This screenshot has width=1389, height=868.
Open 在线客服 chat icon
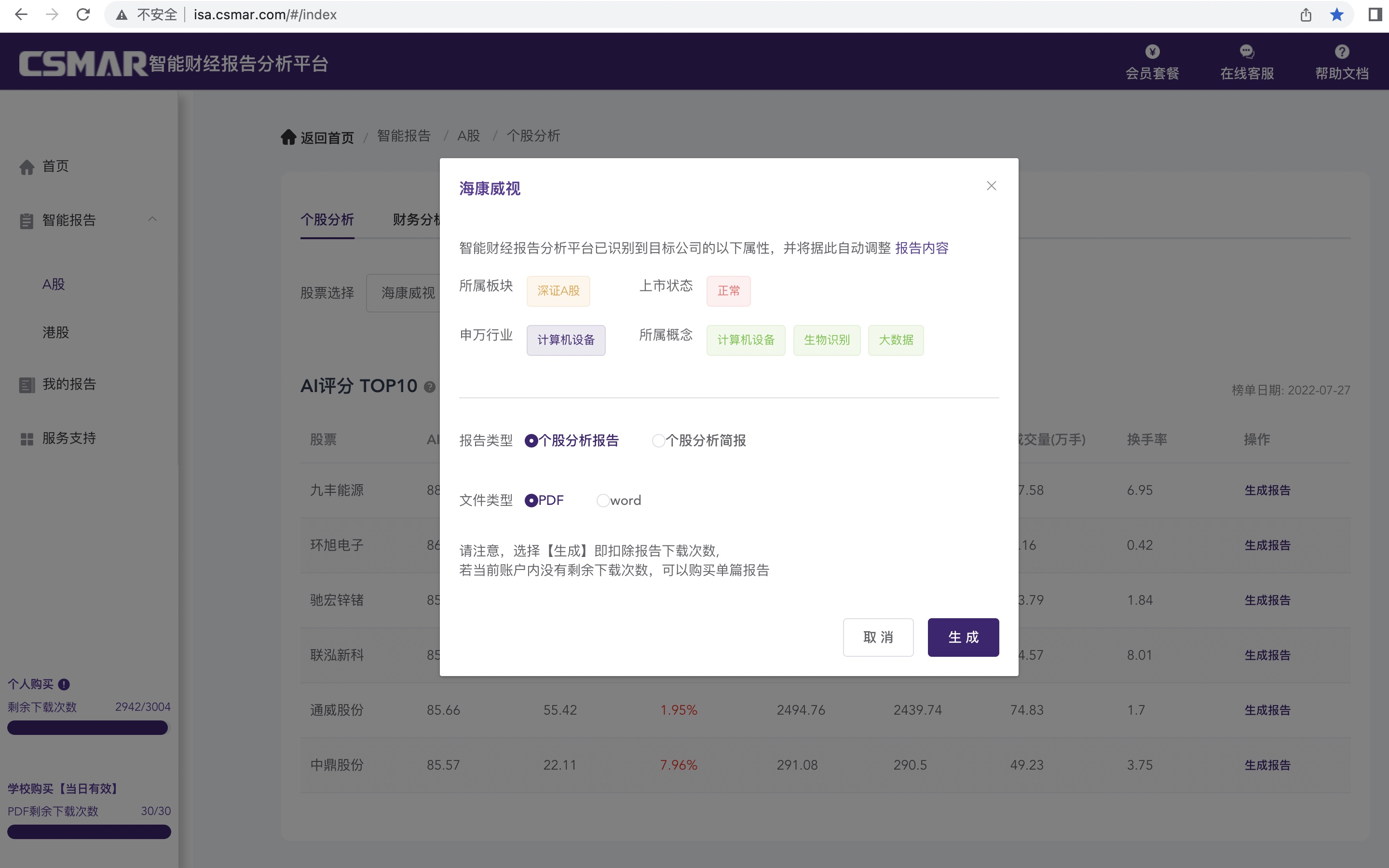[x=1247, y=52]
